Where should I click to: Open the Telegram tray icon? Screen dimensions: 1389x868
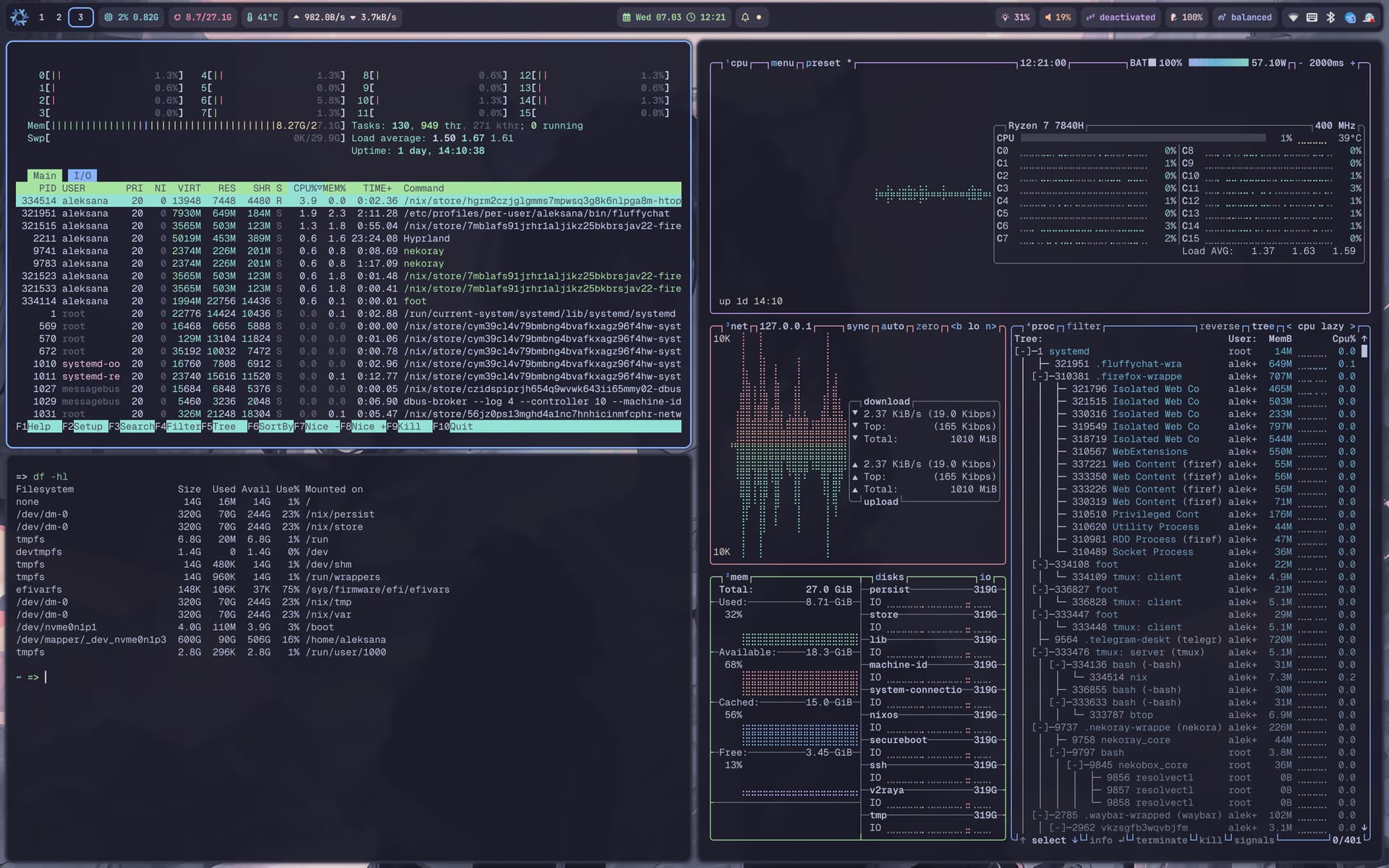(1350, 17)
